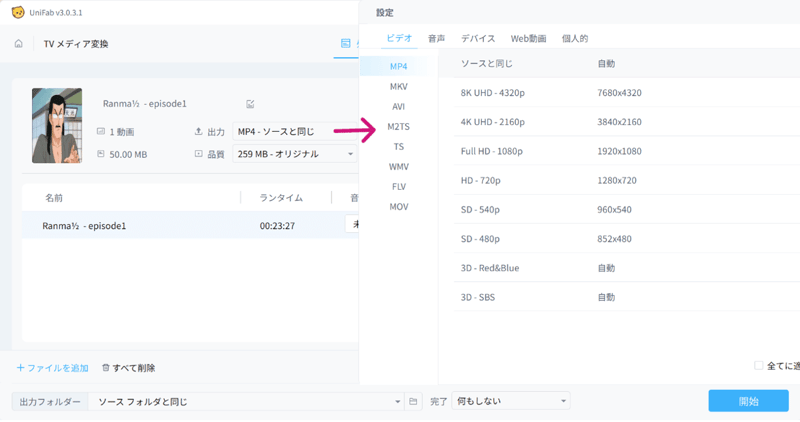Click the 7680x4320 resolution value
Viewport: 800px width, 422px height.
pos(619,93)
